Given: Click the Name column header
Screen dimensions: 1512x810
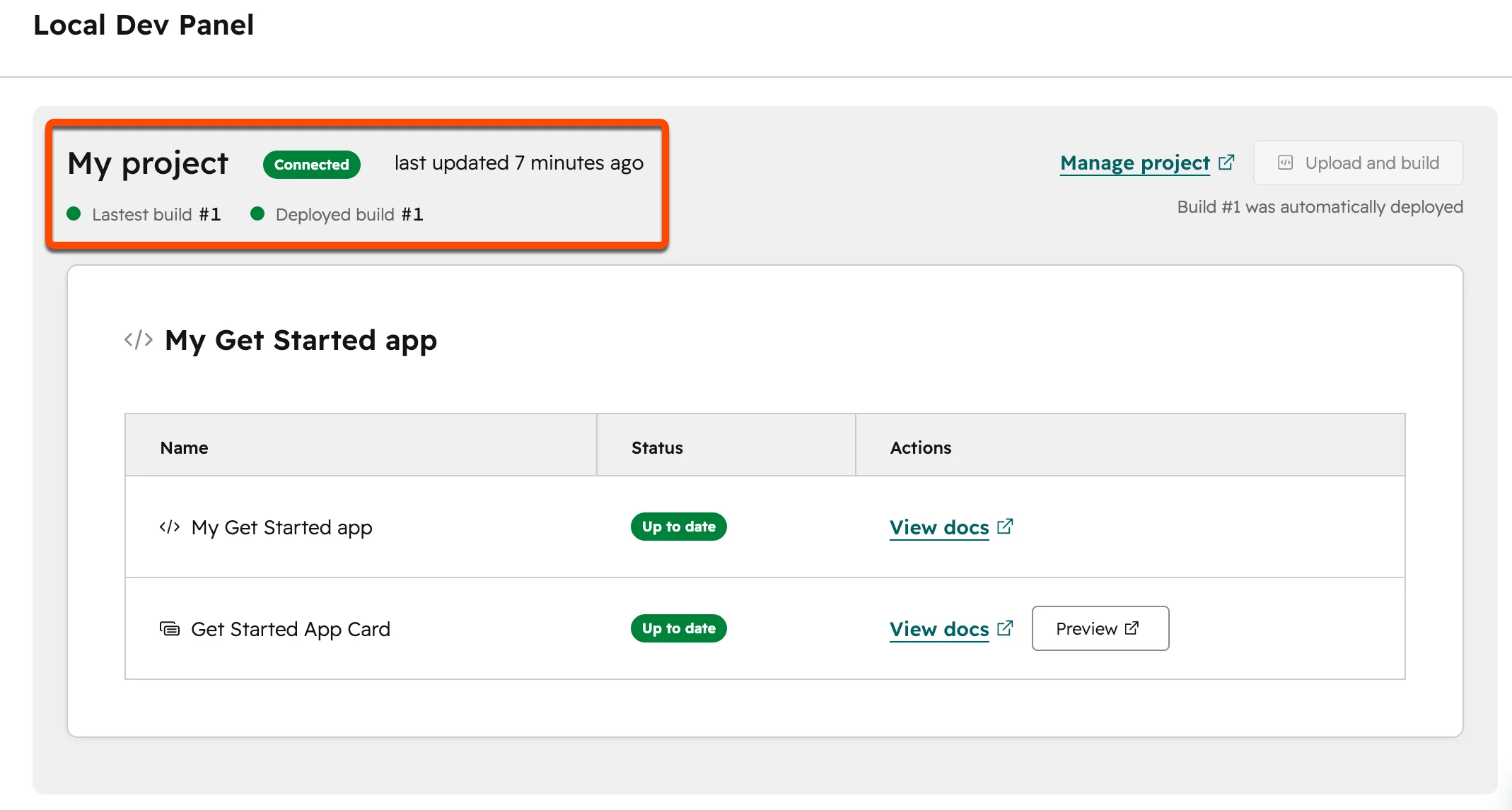Looking at the screenshot, I should coord(184,447).
